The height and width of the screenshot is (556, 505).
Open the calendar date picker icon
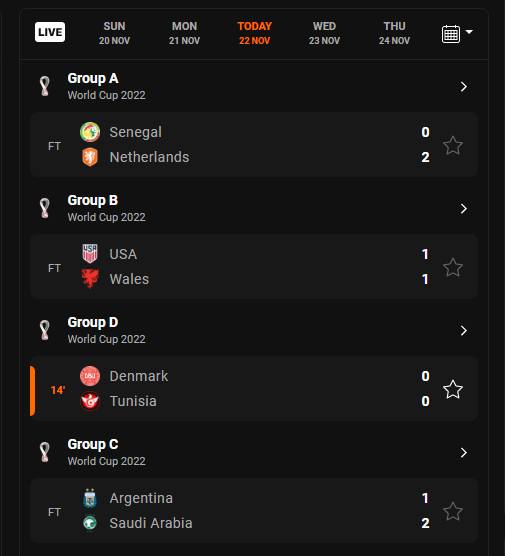[451, 34]
